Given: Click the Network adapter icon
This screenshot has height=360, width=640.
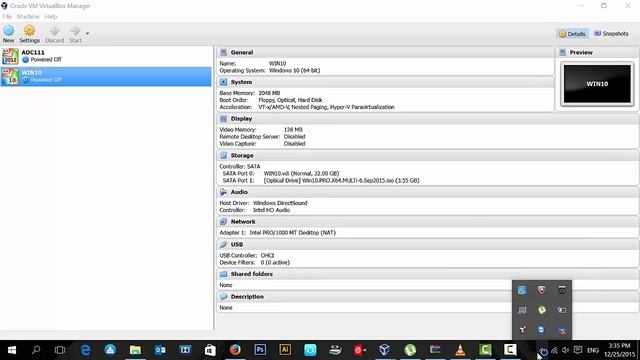Looking at the screenshot, I should [x=223, y=222].
